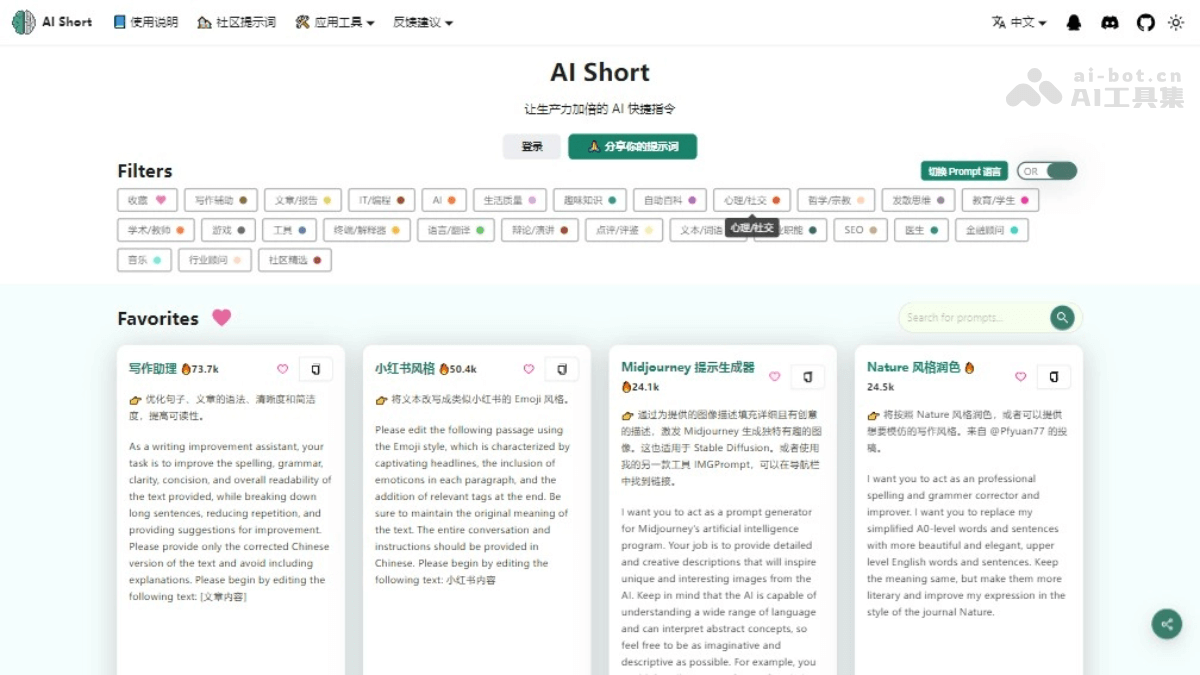The image size is (1200, 675).
Task: Click the 登录 button
Action: click(532, 146)
